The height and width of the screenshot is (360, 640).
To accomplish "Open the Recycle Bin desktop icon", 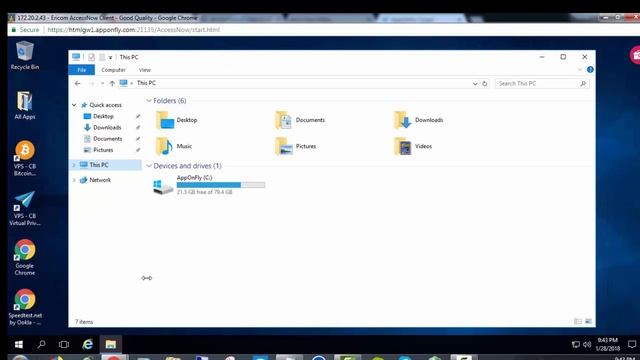I will coord(24,55).
